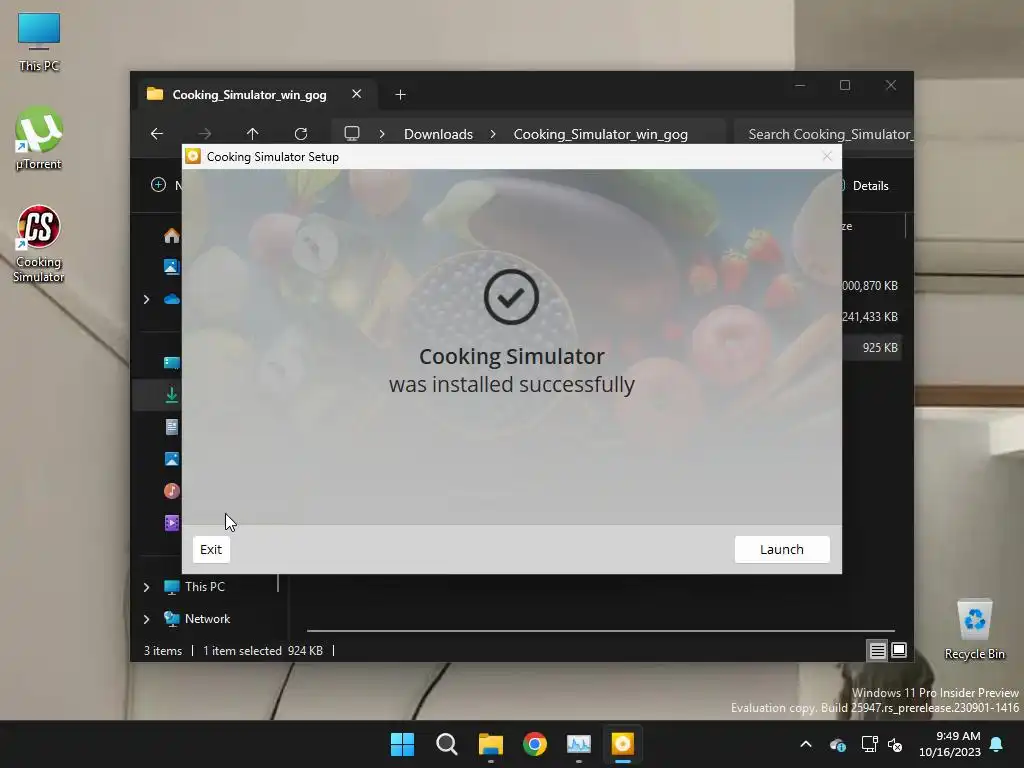The height and width of the screenshot is (768, 1024).
Task: Open File Explorer from taskbar
Action: coord(490,744)
